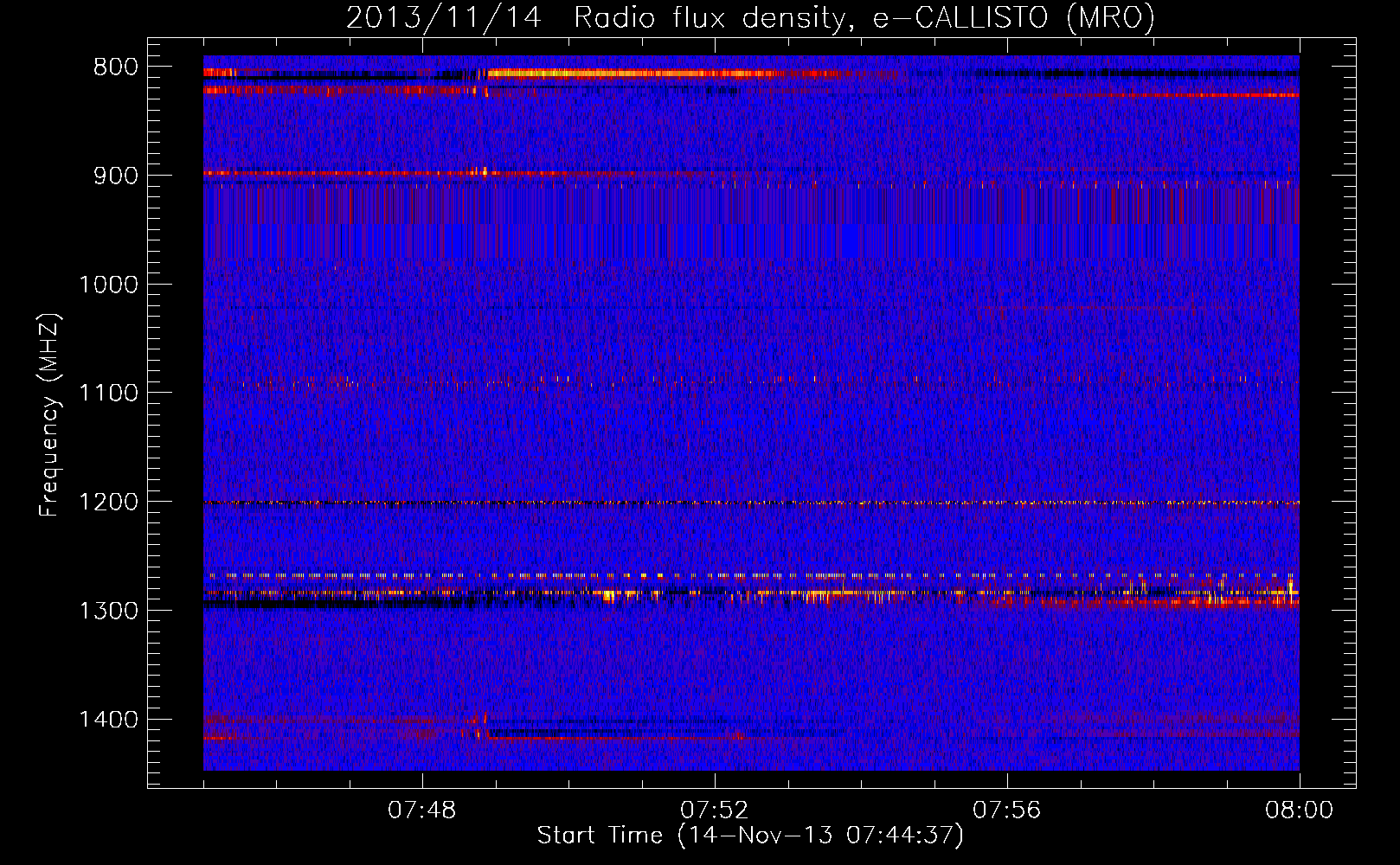Click the dotted yellow line at 1200 MHz
The image size is (1400, 865).
tap(751, 503)
